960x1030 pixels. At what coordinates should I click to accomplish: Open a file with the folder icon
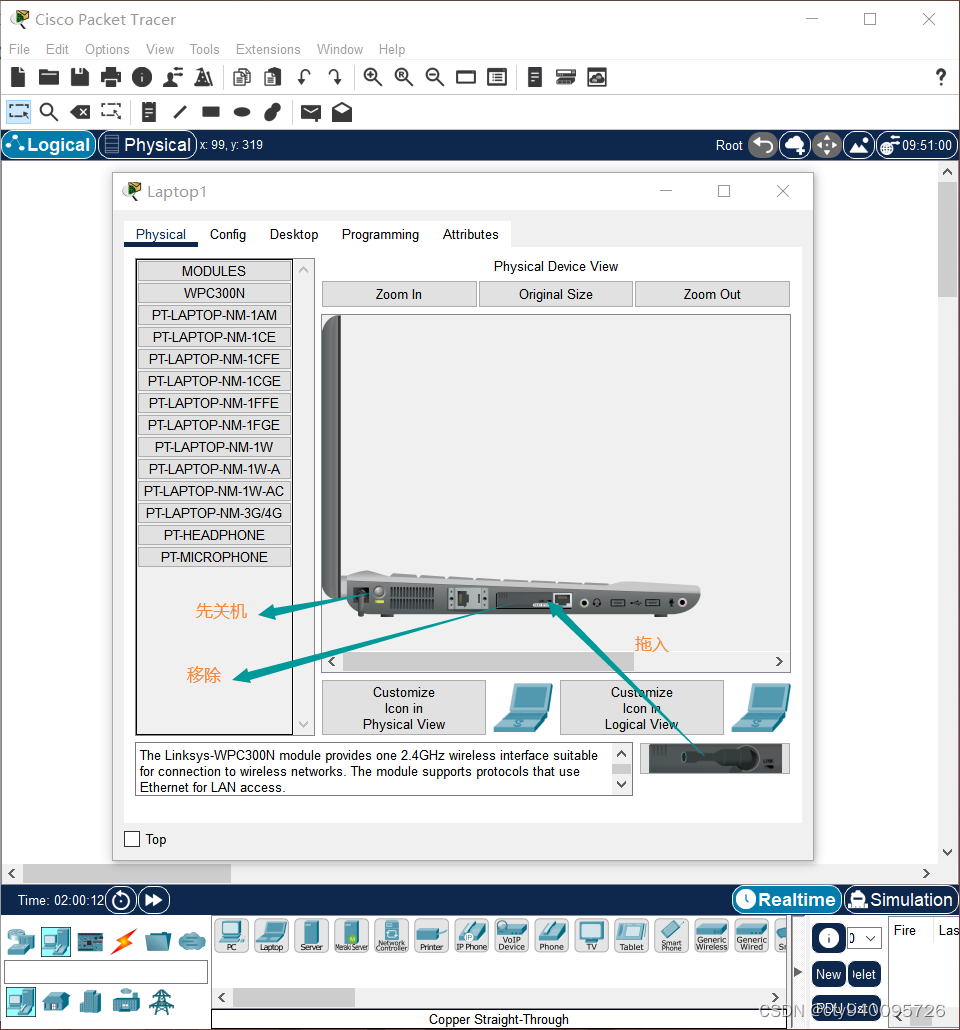[49, 78]
